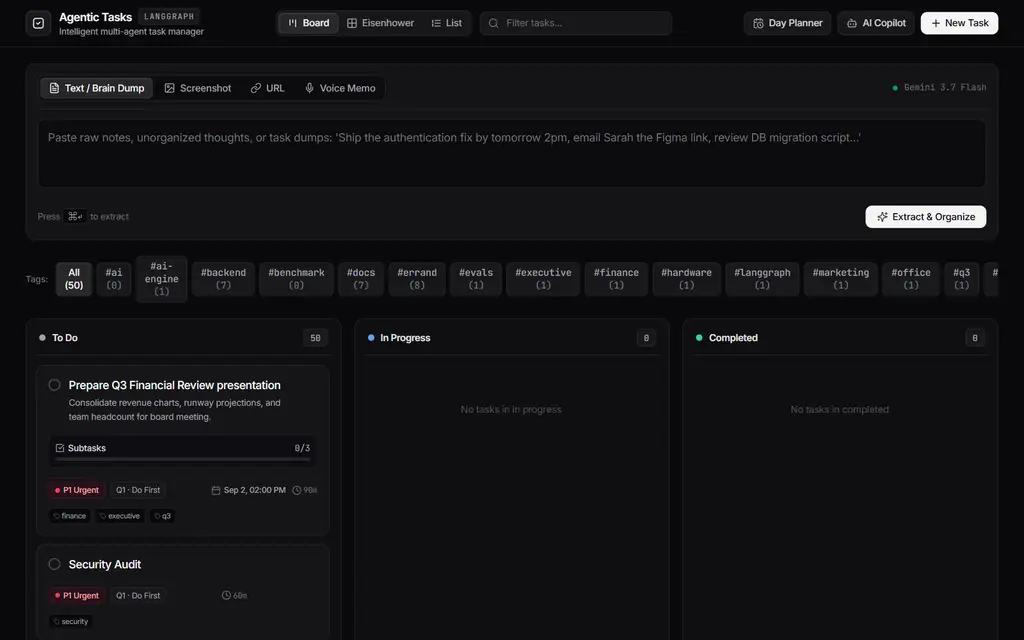Open the Voice Memo input tab
The width and height of the screenshot is (1024, 640).
340,88
